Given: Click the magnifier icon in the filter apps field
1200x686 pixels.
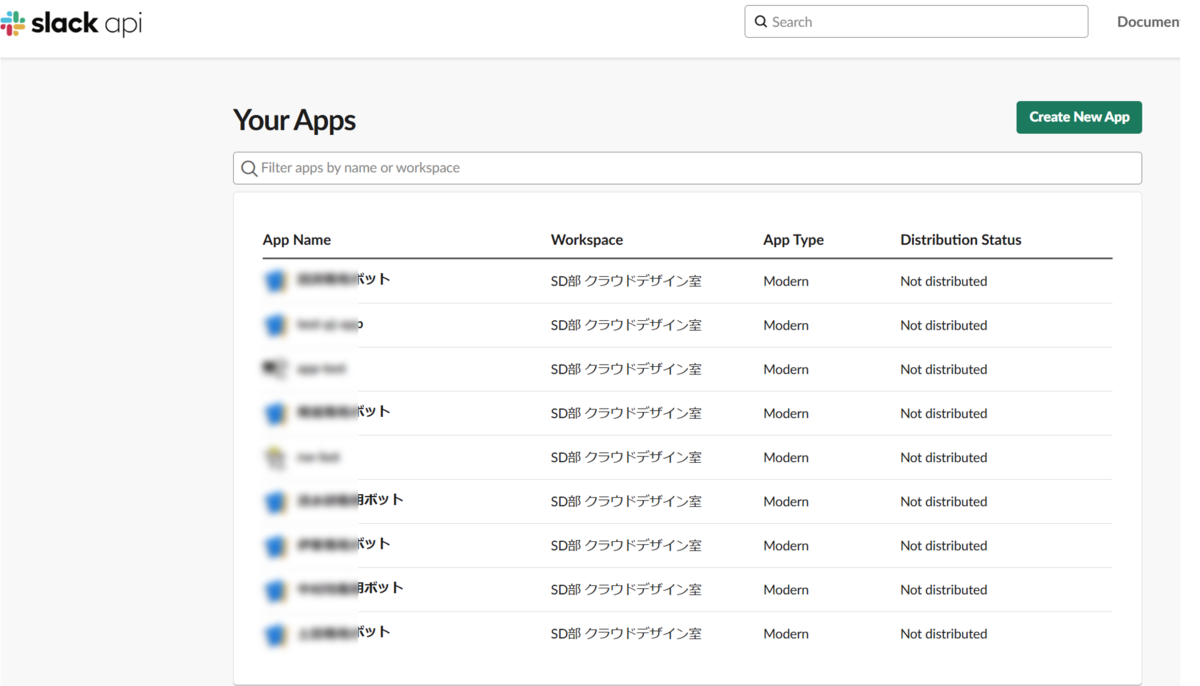Looking at the screenshot, I should [249, 168].
